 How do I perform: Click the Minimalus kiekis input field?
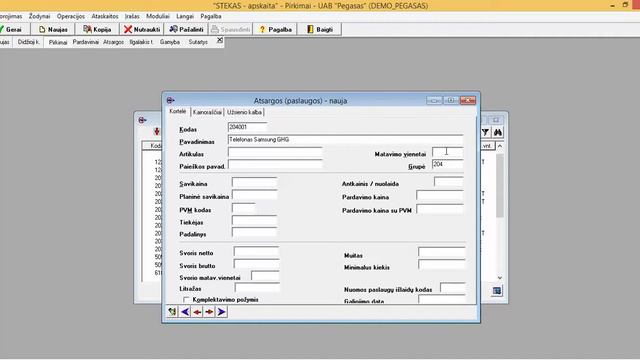tap(442, 264)
